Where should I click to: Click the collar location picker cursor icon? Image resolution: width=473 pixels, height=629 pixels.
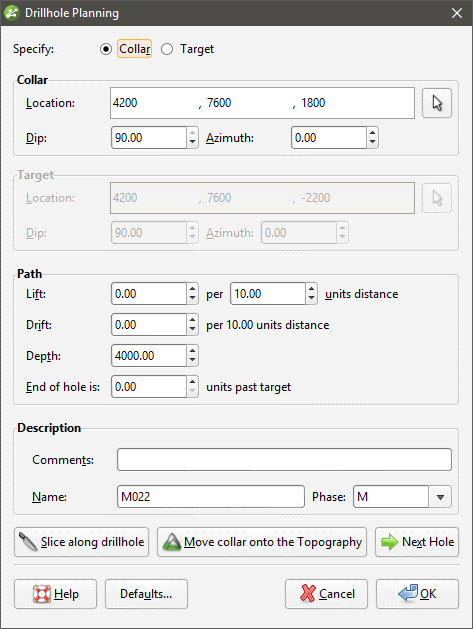coord(436,103)
